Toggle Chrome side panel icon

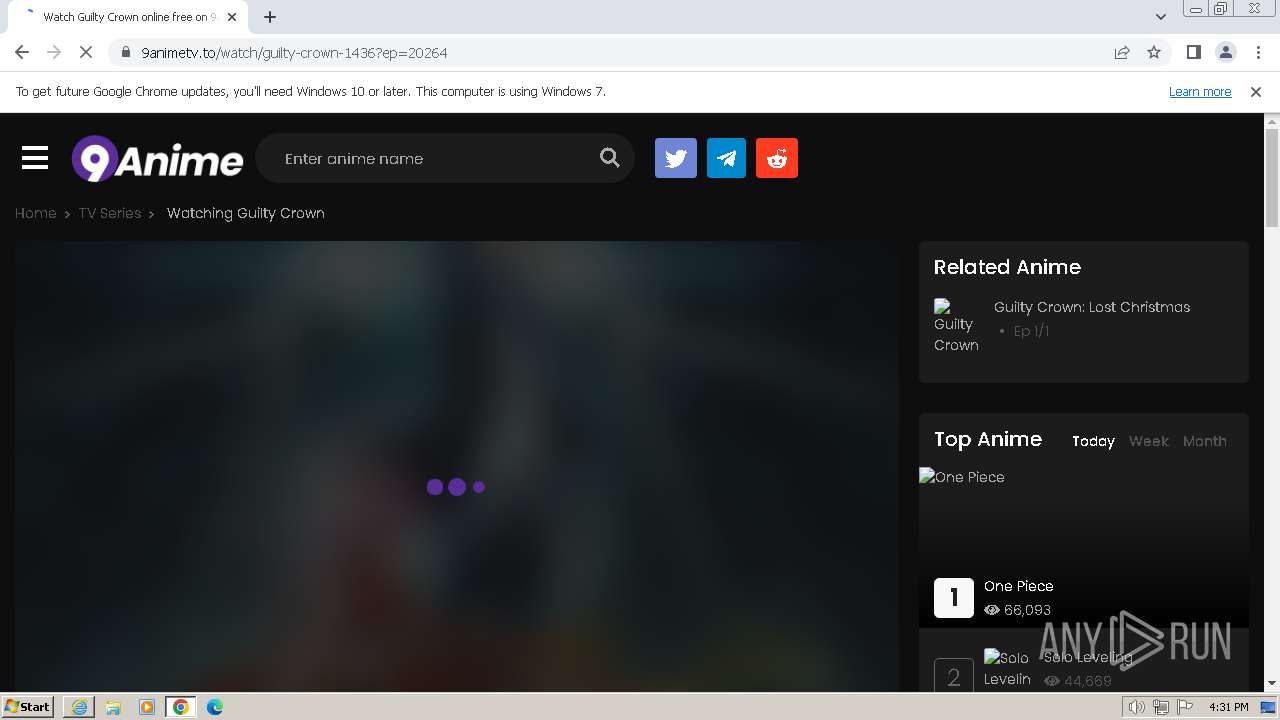[1193, 53]
